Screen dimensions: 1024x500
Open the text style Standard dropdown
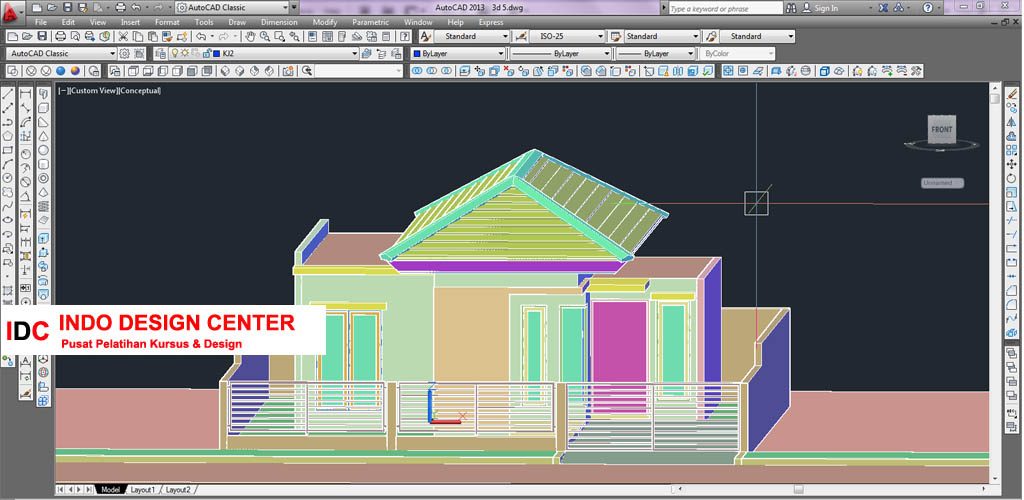coord(472,37)
